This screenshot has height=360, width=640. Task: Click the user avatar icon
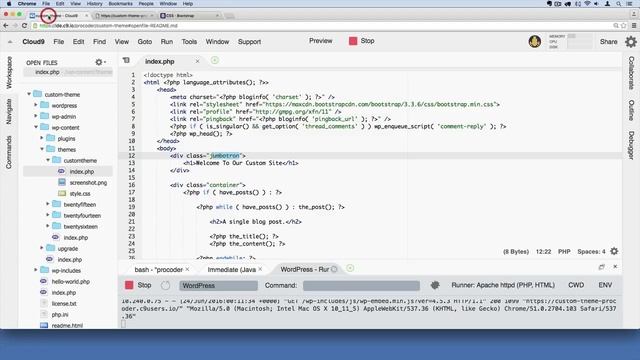(535, 42)
